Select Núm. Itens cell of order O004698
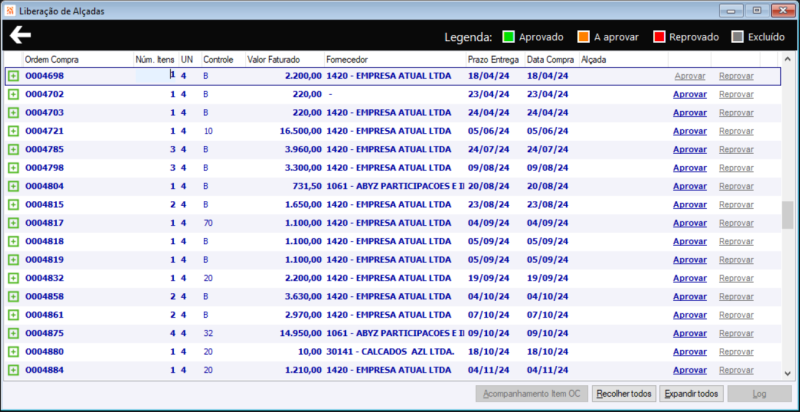Screen dimensions: 800x412 point(156,76)
